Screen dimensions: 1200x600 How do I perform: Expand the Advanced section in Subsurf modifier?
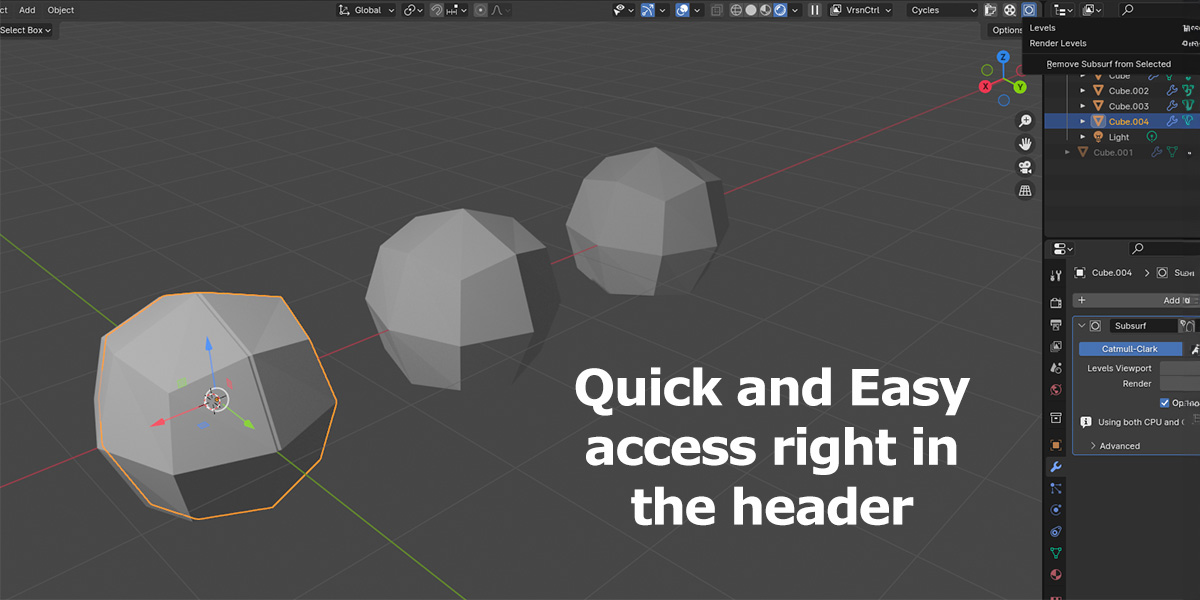tap(1118, 446)
